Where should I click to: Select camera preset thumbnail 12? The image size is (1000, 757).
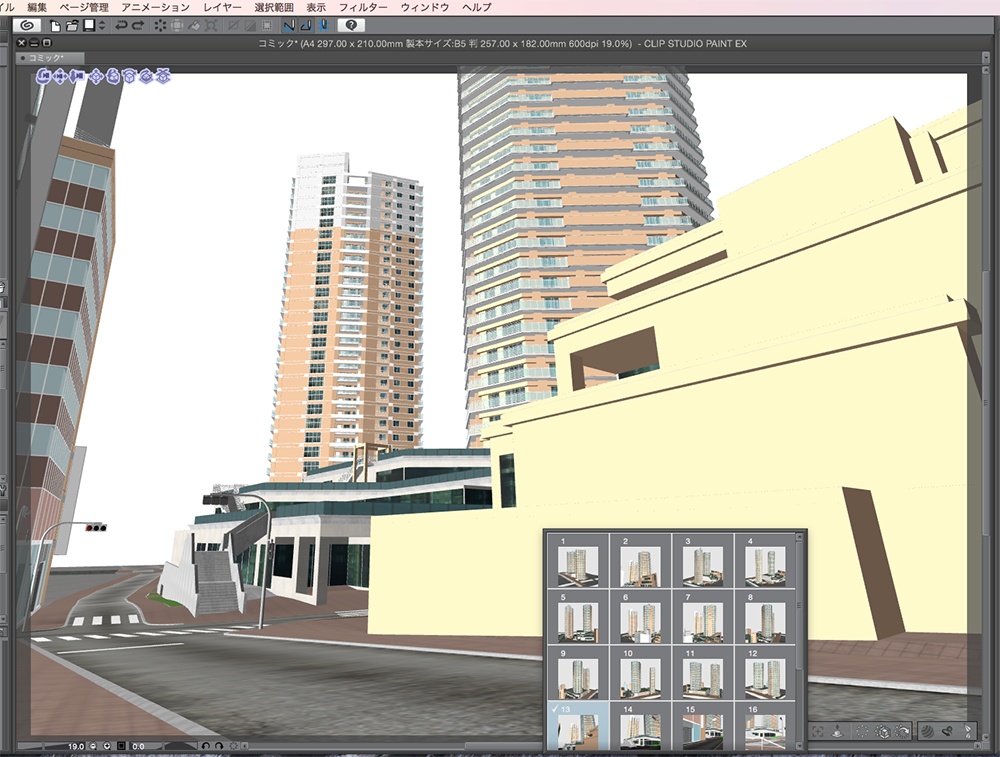pyautogui.click(x=765, y=673)
